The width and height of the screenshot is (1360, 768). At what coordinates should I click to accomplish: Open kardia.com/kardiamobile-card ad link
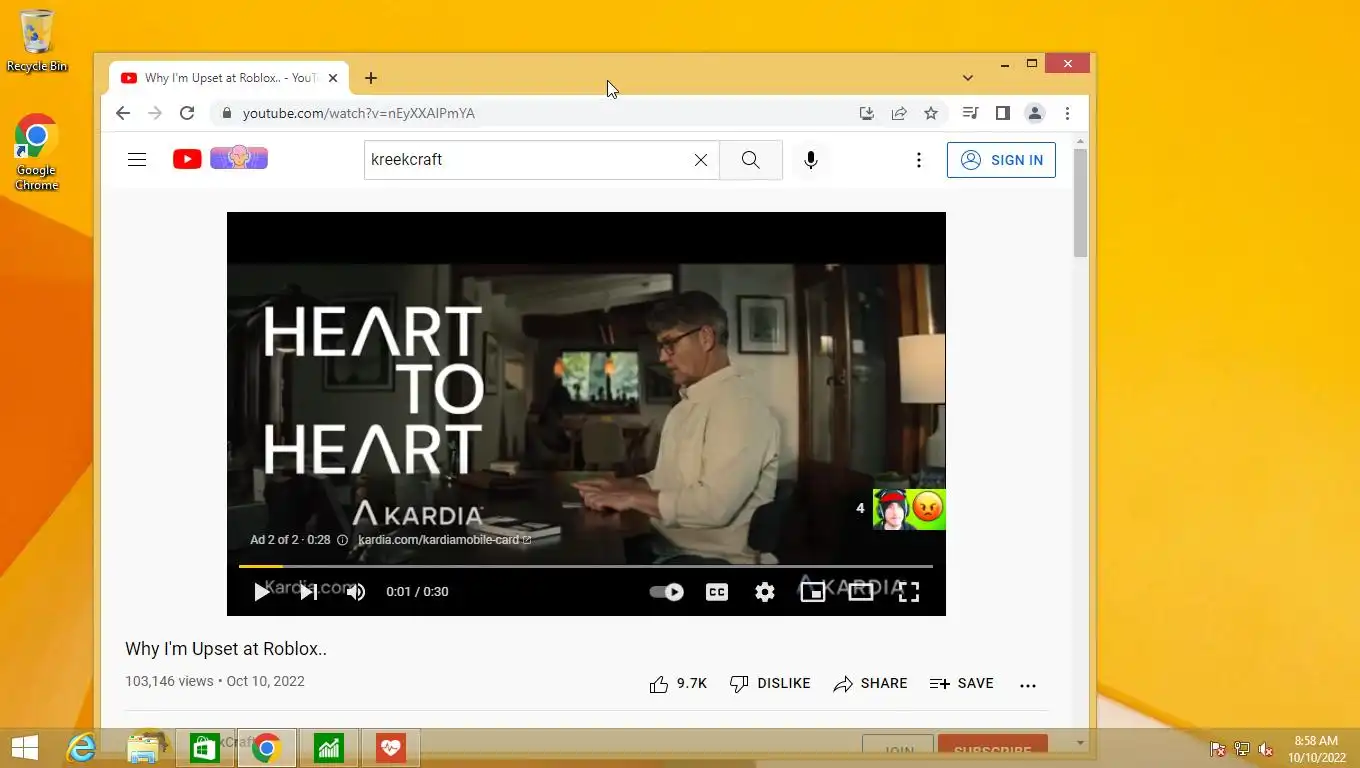(x=444, y=540)
